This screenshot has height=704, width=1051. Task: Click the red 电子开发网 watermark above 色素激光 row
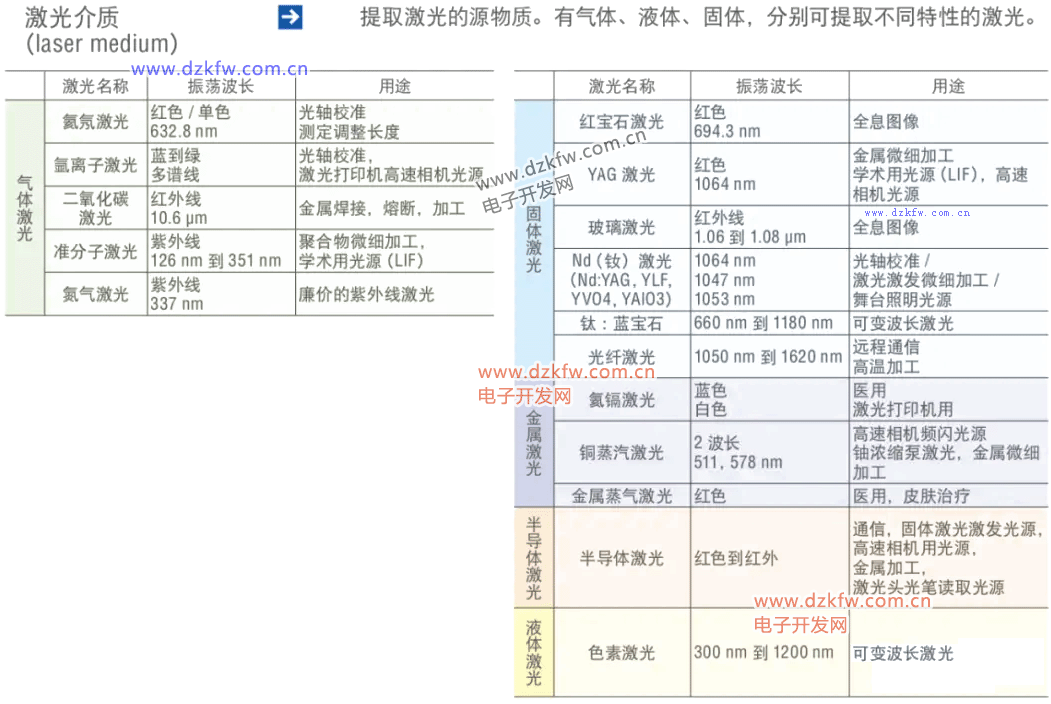click(800, 625)
